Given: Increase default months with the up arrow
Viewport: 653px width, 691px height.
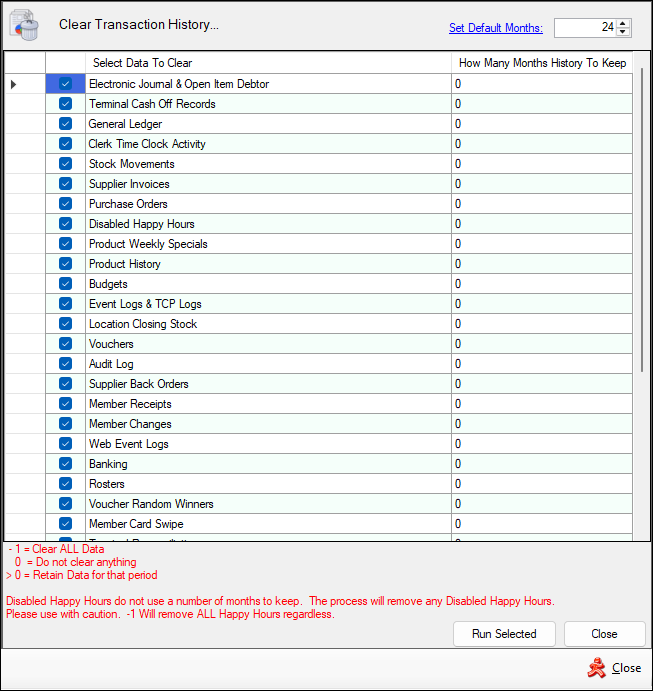Looking at the screenshot, I should point(623,24).
